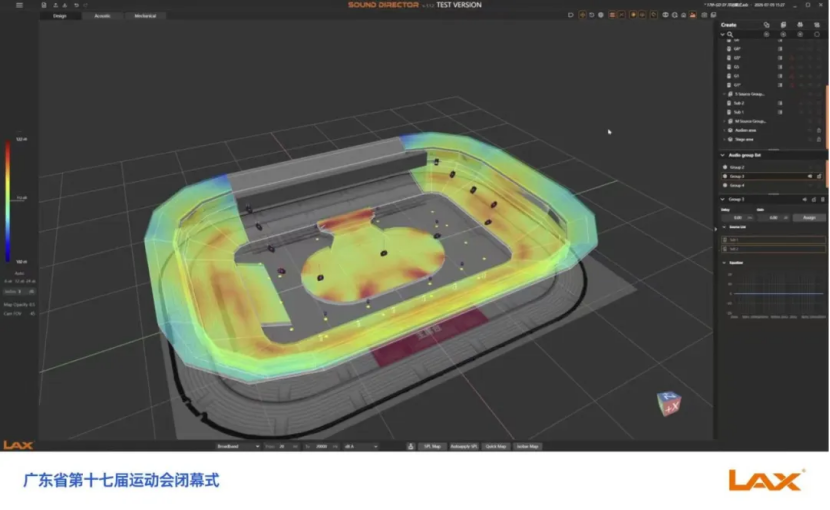Mute Group 3 via list row speaker
The height and width of the screenshot is (510, 830).
point(810,176)
